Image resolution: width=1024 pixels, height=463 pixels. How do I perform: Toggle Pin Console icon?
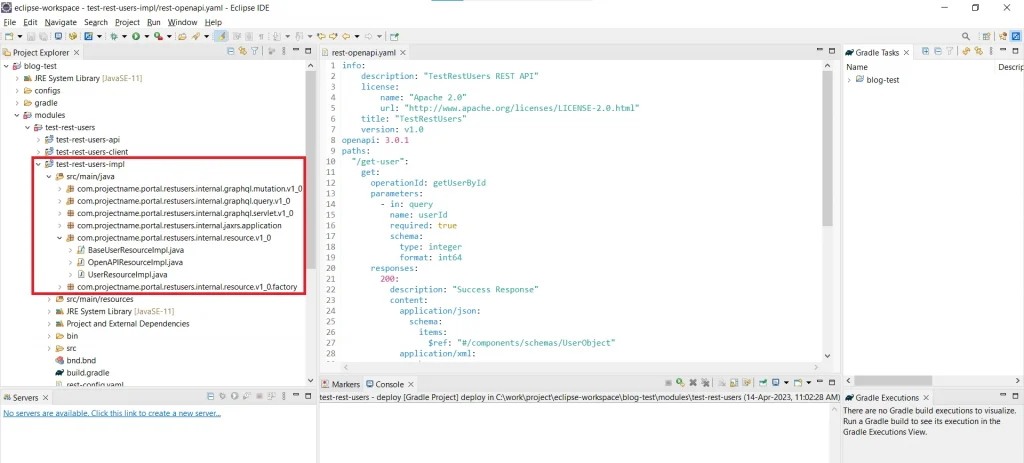coord(763,383)
